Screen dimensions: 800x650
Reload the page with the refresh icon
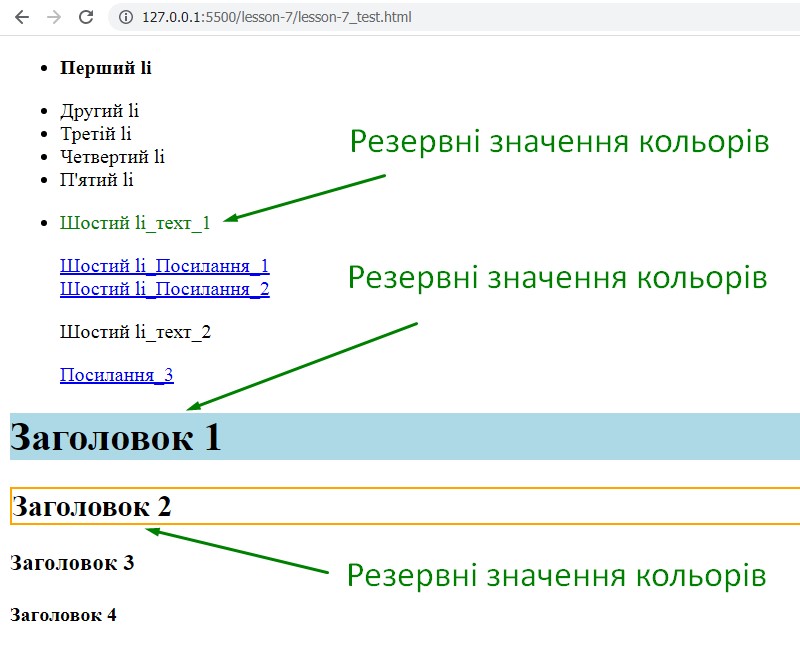[86, 17]
